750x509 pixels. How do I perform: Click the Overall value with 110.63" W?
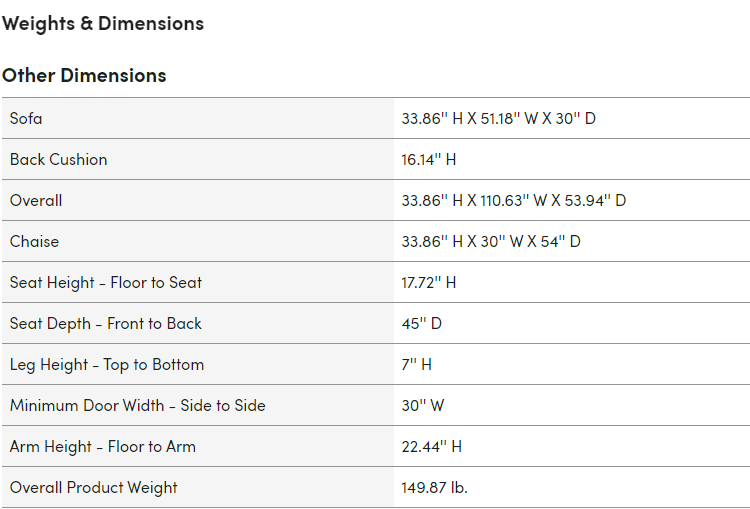513,200
